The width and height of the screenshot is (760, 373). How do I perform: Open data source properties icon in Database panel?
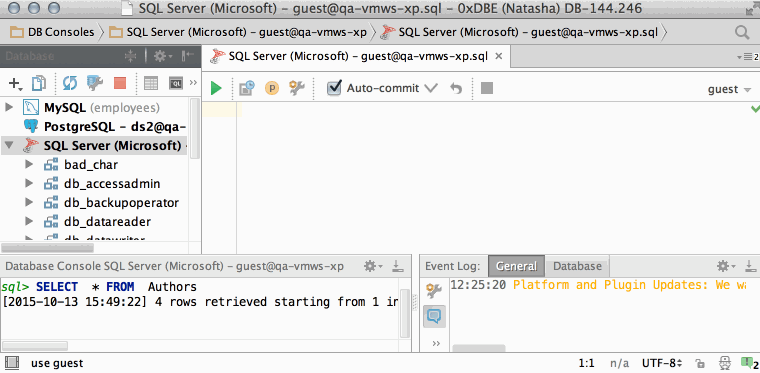[95, 83]
